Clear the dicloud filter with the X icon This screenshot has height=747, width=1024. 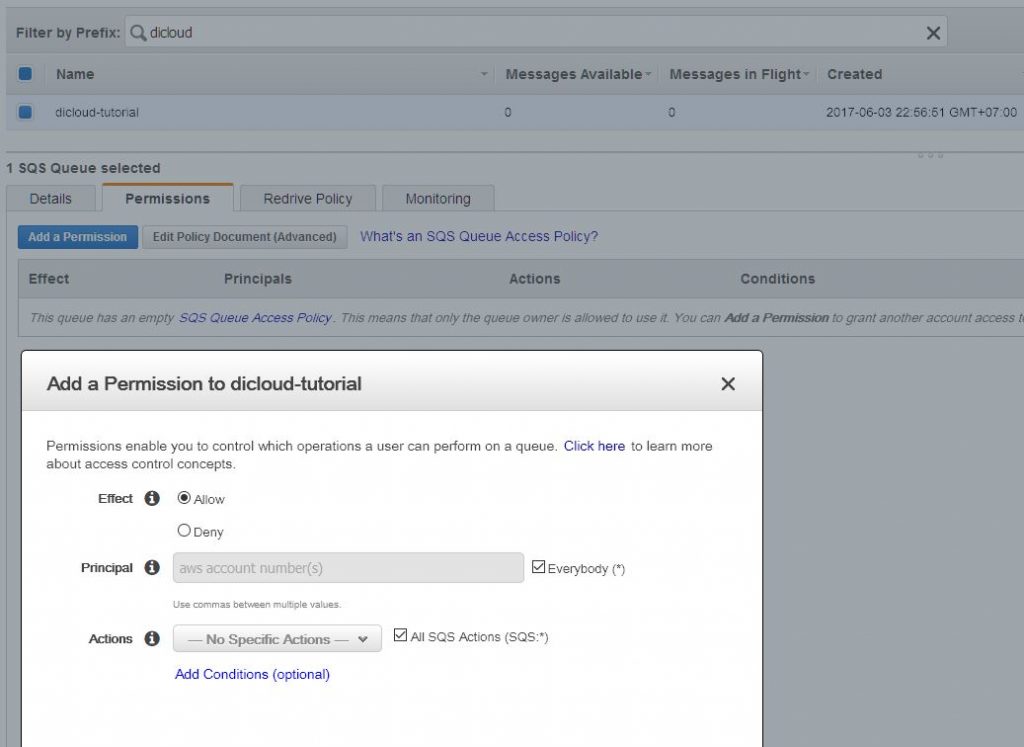click(933, 31)
